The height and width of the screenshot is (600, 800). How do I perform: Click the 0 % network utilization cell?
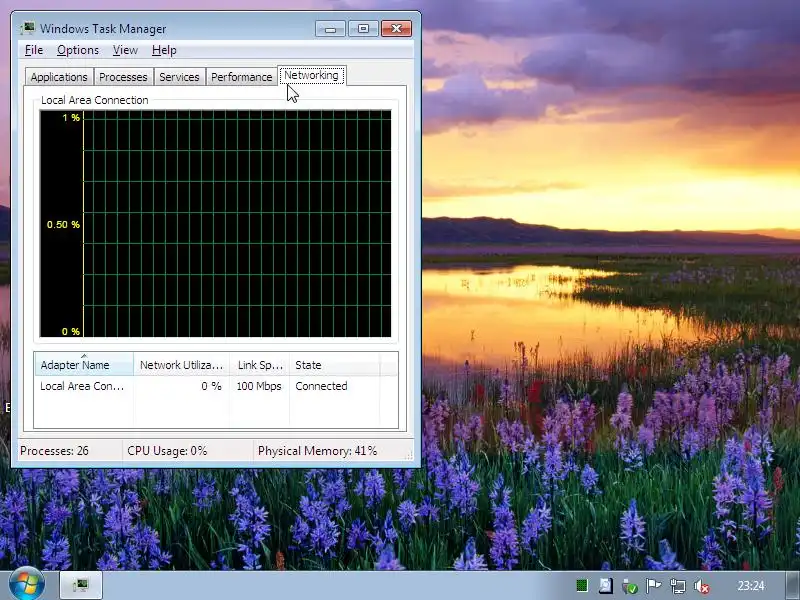point(211,386)
